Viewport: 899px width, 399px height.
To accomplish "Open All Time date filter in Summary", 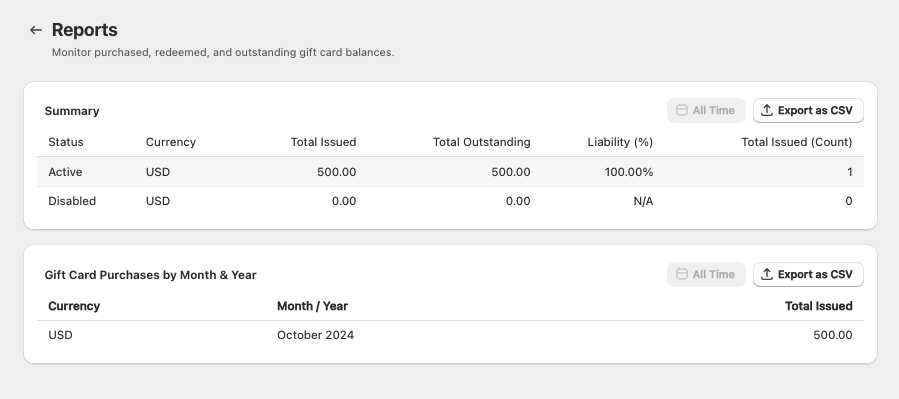I will coord(706,111).
